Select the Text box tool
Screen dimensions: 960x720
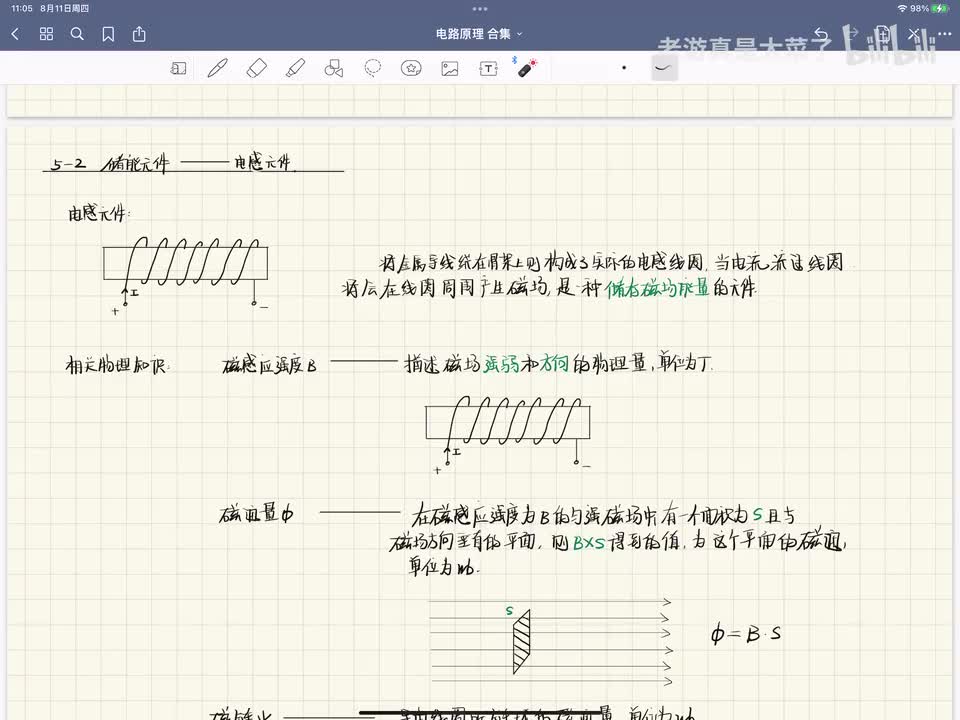tap(489, 68)
